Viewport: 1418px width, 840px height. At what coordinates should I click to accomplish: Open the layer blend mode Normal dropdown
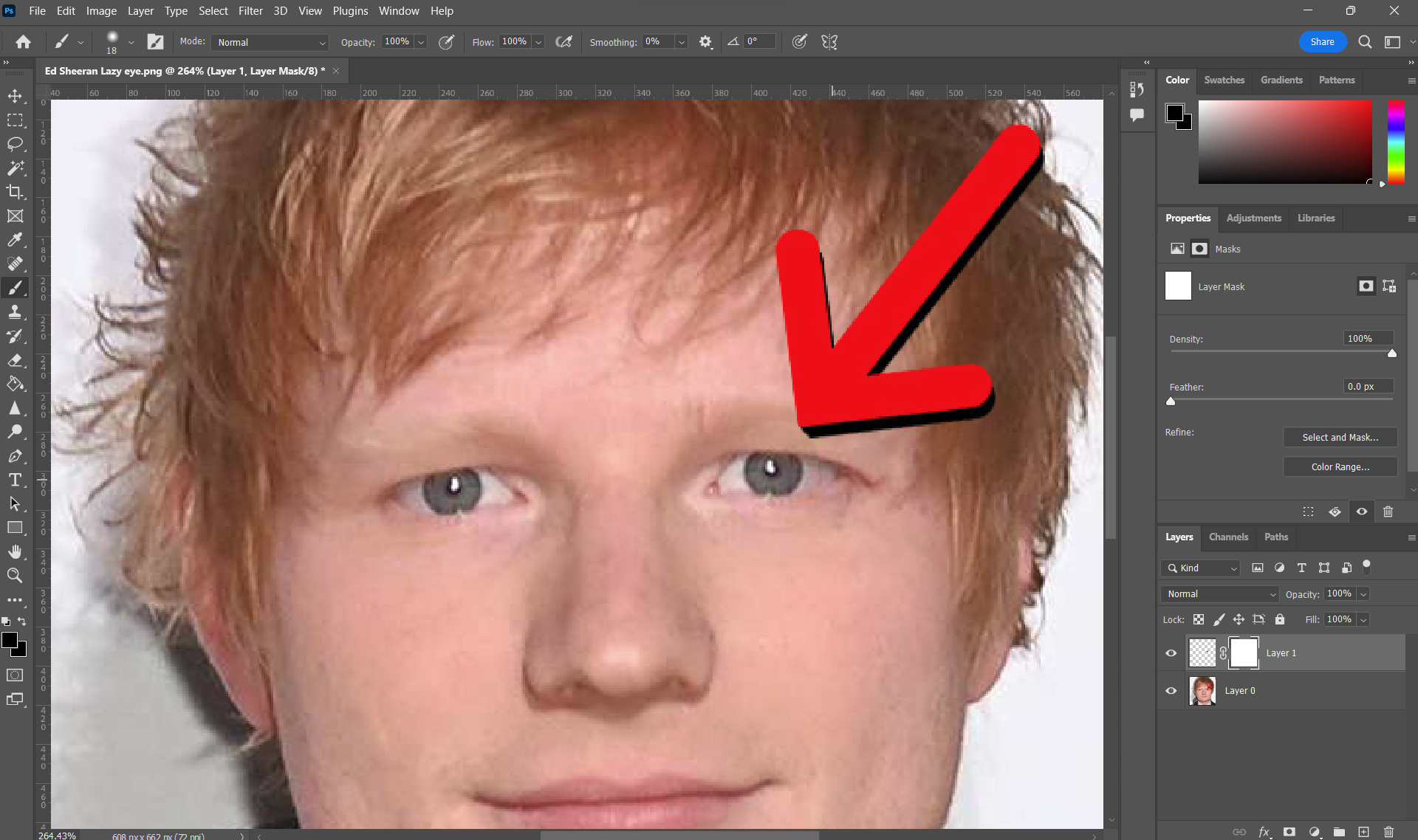click(x=1220, y=594)
